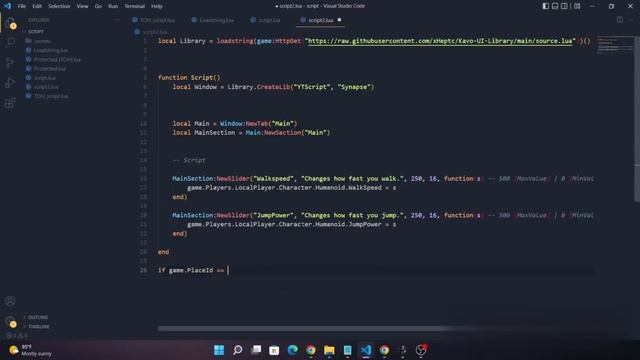Screen dimensions: 640x360
Task: Open the Source Control view
Action: [x=10, y=62]
